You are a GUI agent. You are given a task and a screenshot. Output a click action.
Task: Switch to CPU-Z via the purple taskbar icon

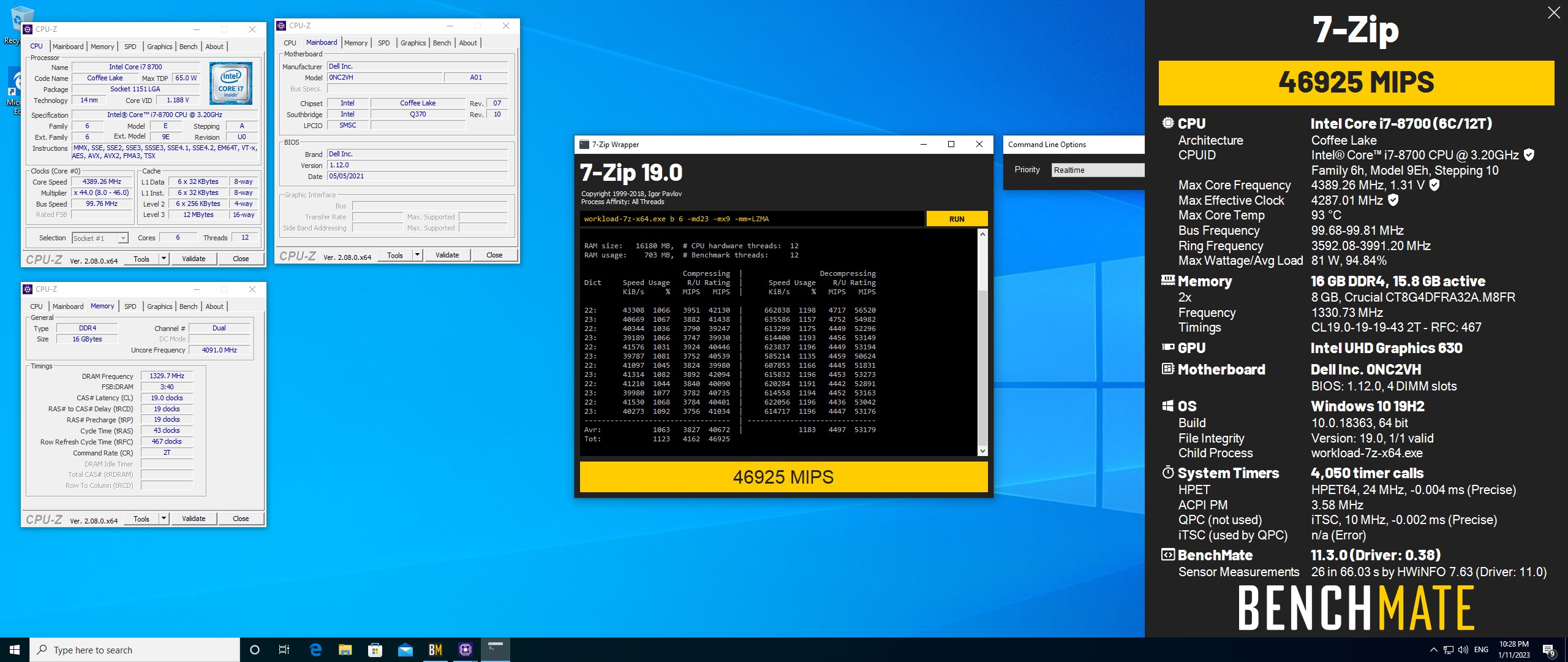click(466, 650)
